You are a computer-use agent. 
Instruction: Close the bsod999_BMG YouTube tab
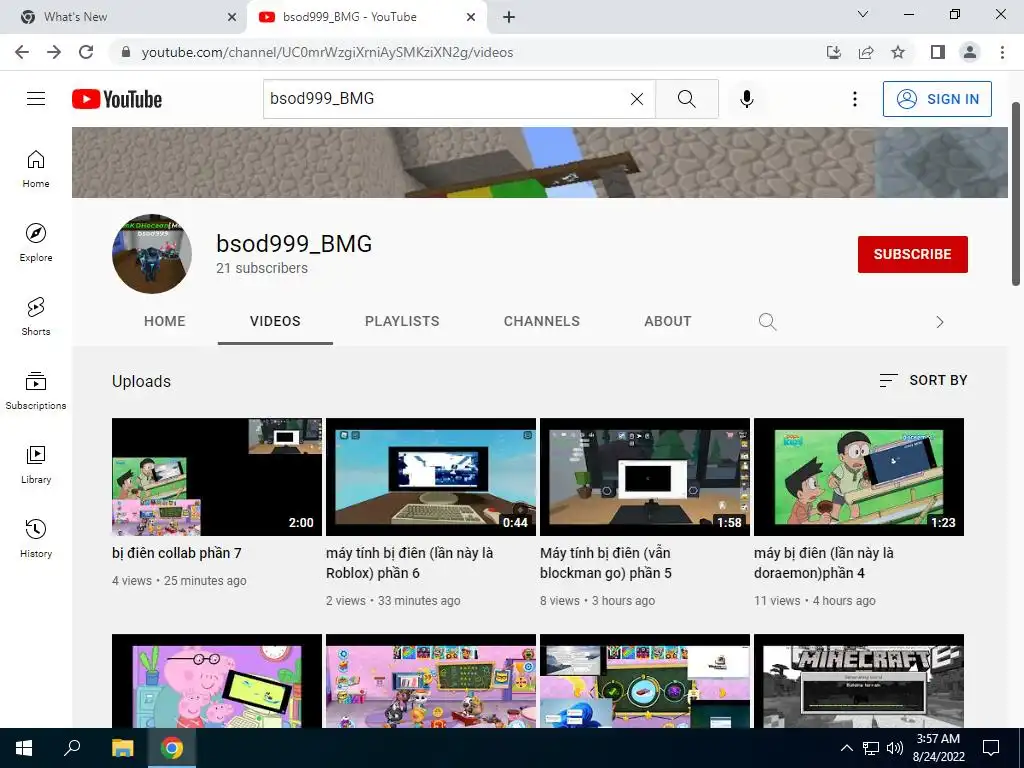click(x=471, y=17)
